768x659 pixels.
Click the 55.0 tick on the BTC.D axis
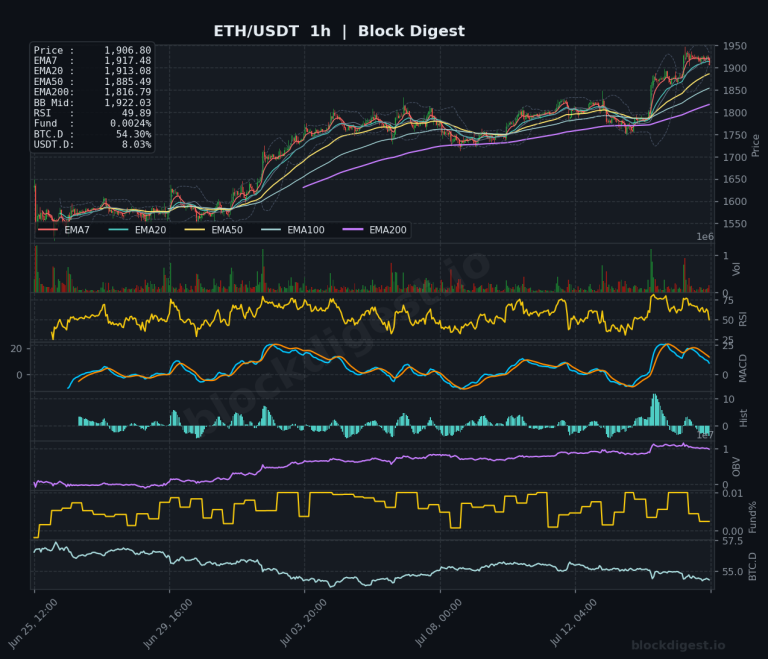click(x=732, y=572)
